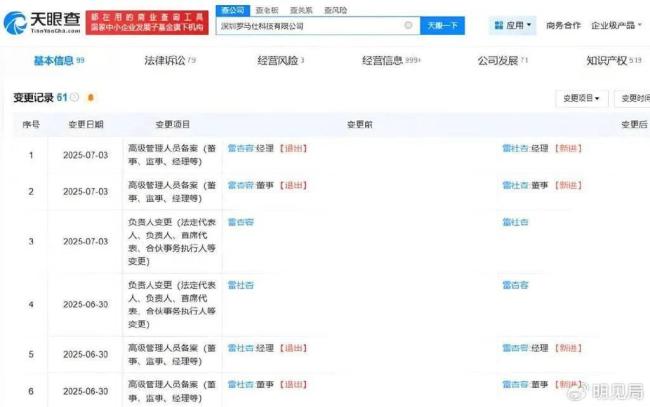
Task: Select row 6 date 2025-06-30
Action: click(85, 391)
